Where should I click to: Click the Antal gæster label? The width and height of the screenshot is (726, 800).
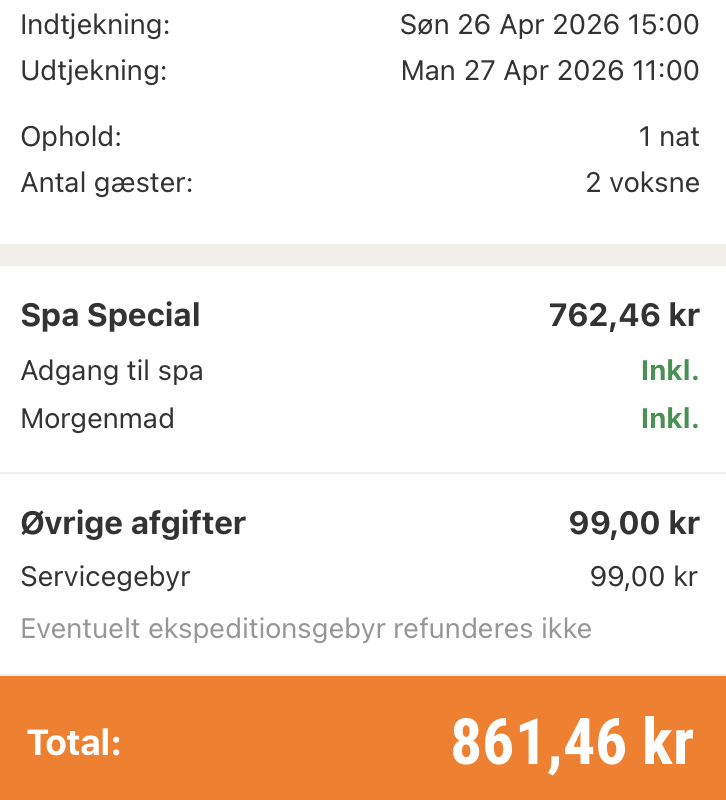(107, 183)
